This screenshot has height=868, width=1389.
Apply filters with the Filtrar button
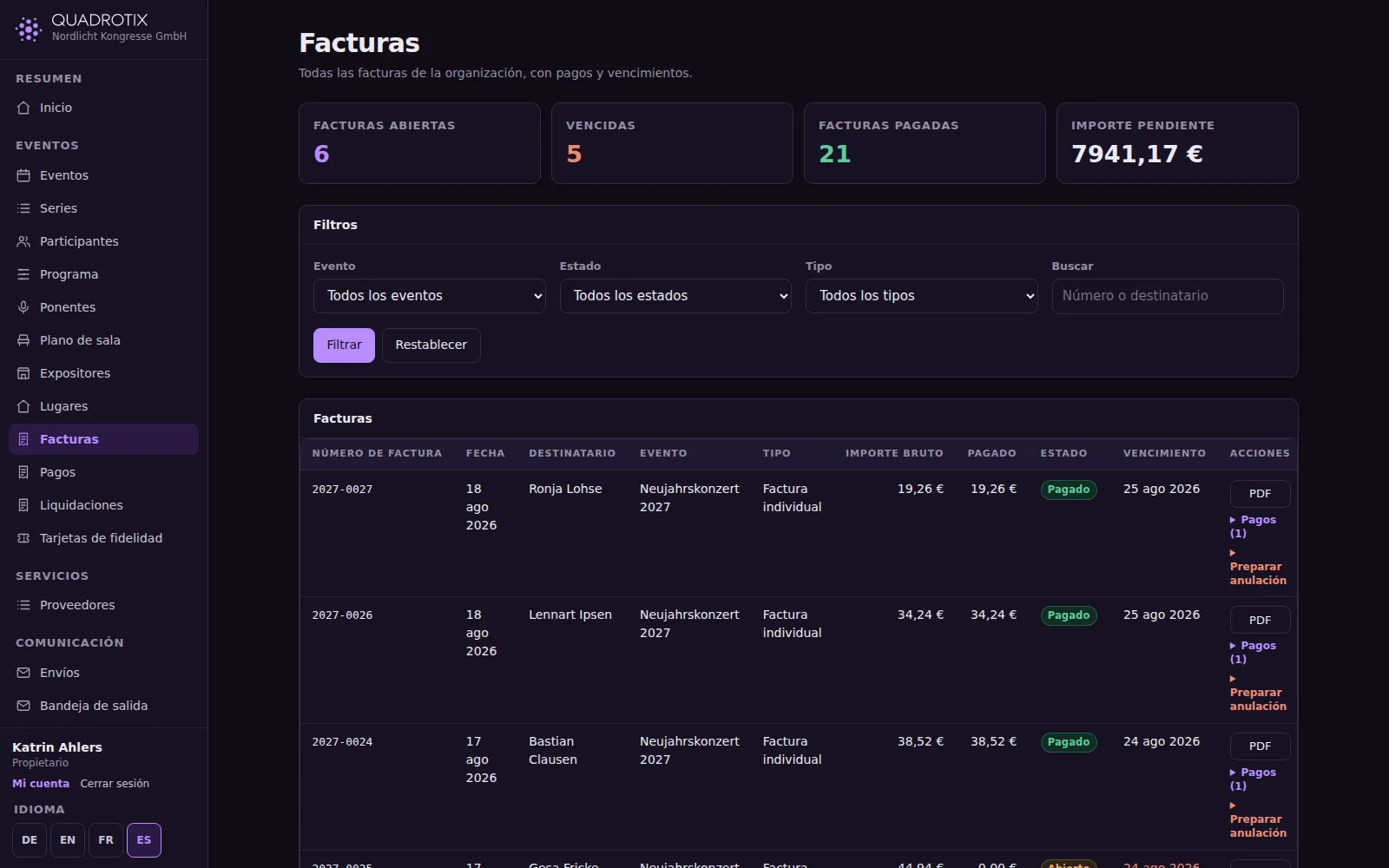[x=344, y=345]
